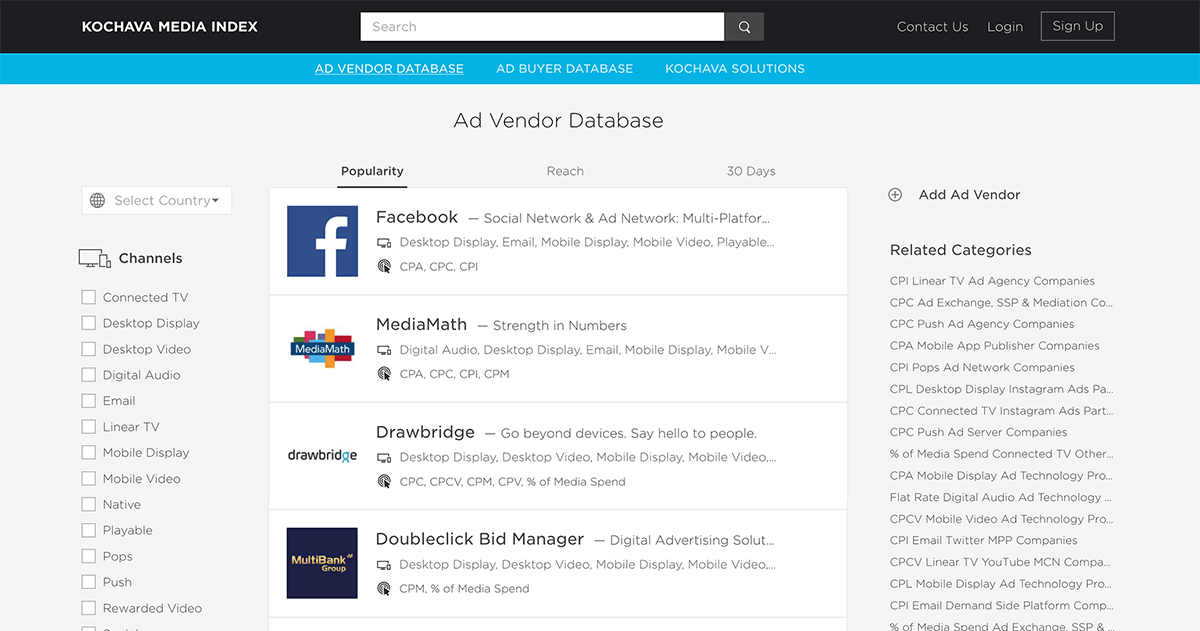Open Kochava Solutions menu item
The width and height of the screenshot is (1200, 631).
tap(735, 69)
